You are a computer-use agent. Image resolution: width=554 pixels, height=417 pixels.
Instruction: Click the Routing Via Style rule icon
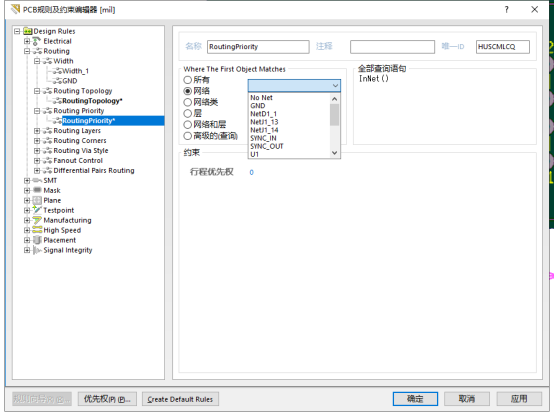pyautogui.click(x=47, y=151)
